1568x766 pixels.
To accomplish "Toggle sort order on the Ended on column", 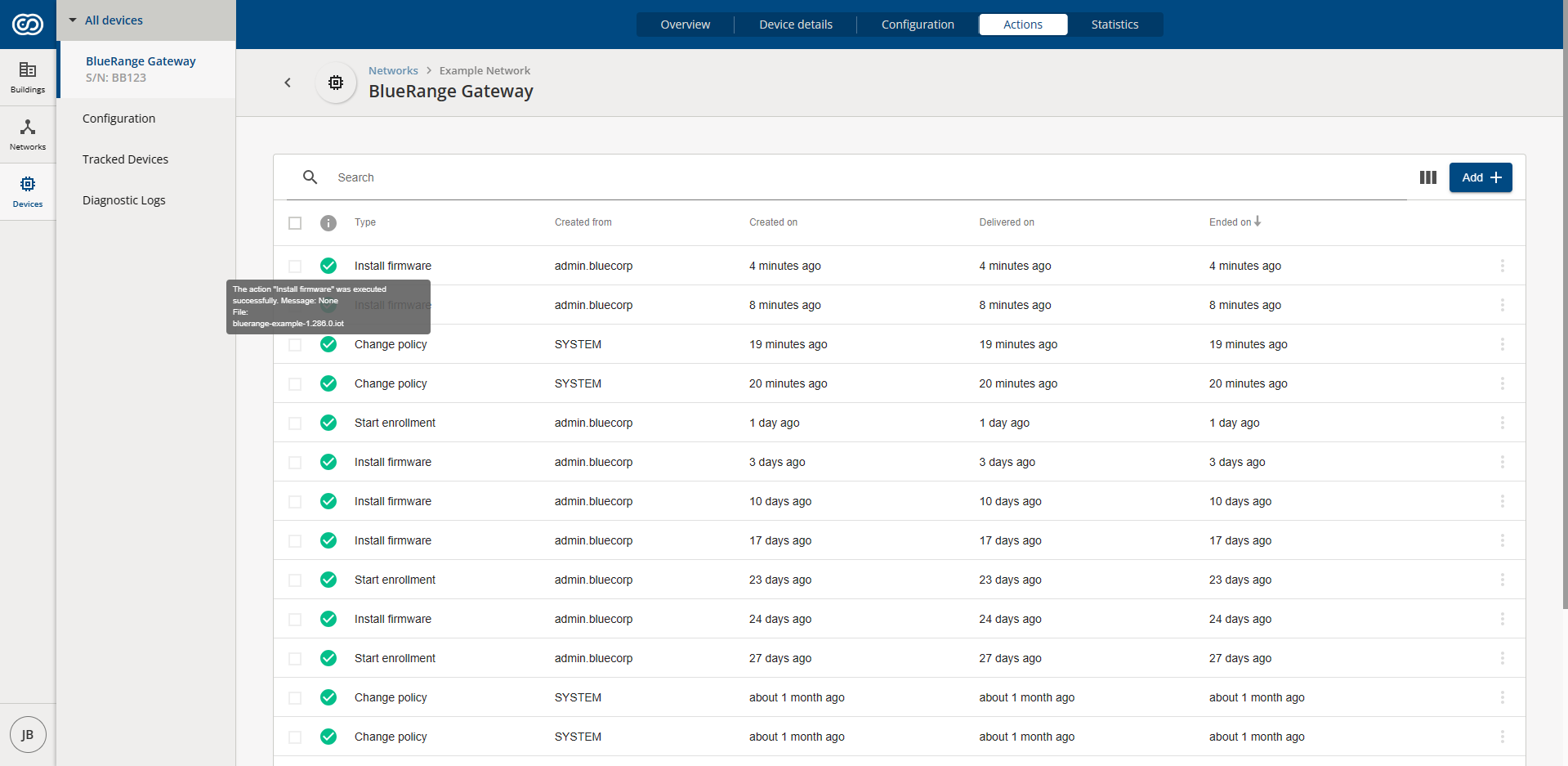I will (x=1235, y=222).
